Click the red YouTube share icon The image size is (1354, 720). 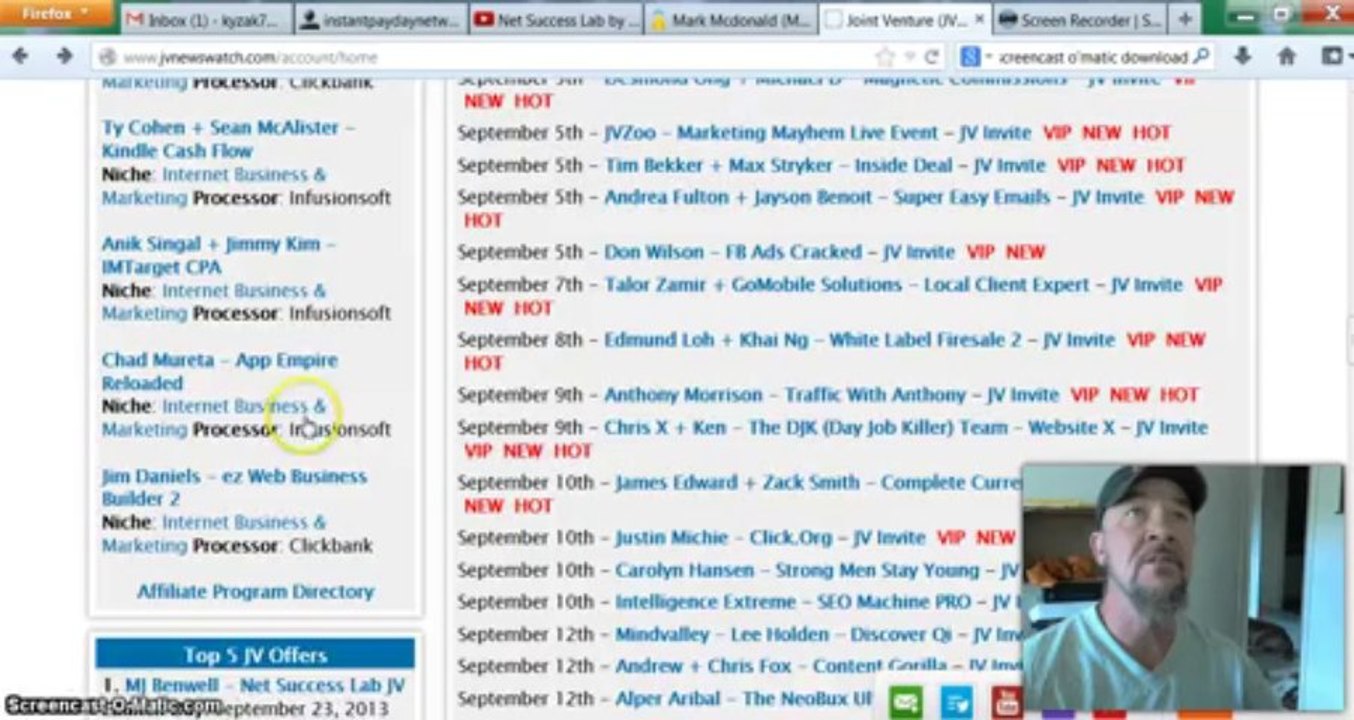[x=1006, y=702]
